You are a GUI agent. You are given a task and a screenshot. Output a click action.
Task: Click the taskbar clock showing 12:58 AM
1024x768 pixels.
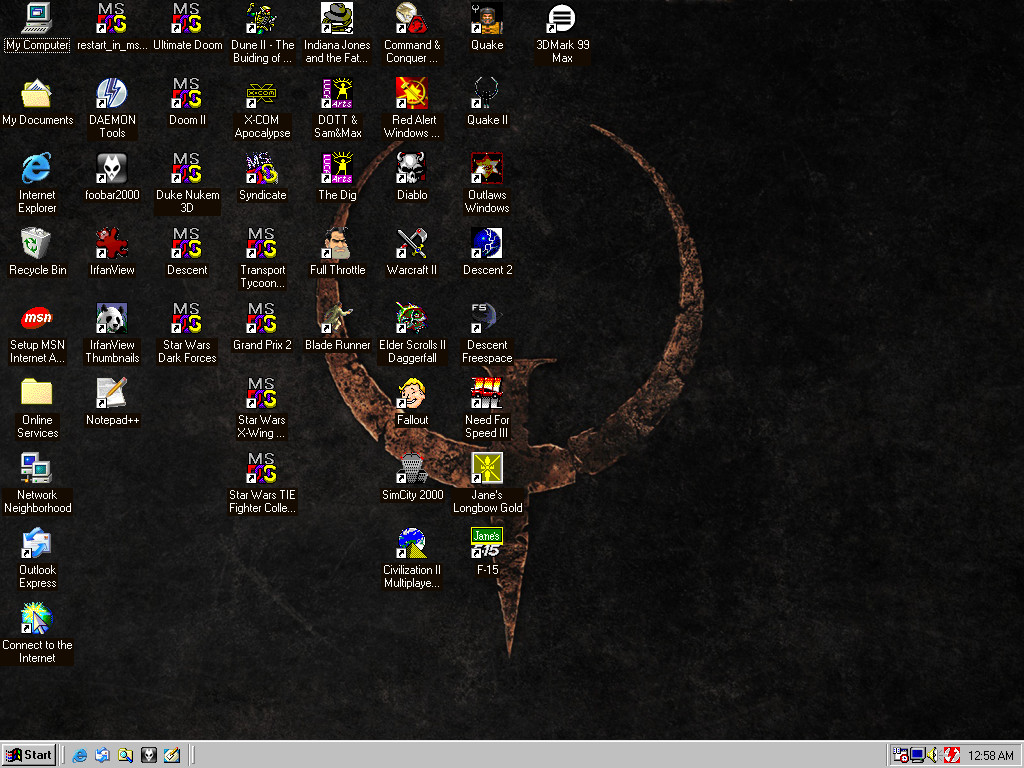click(991, 756)
